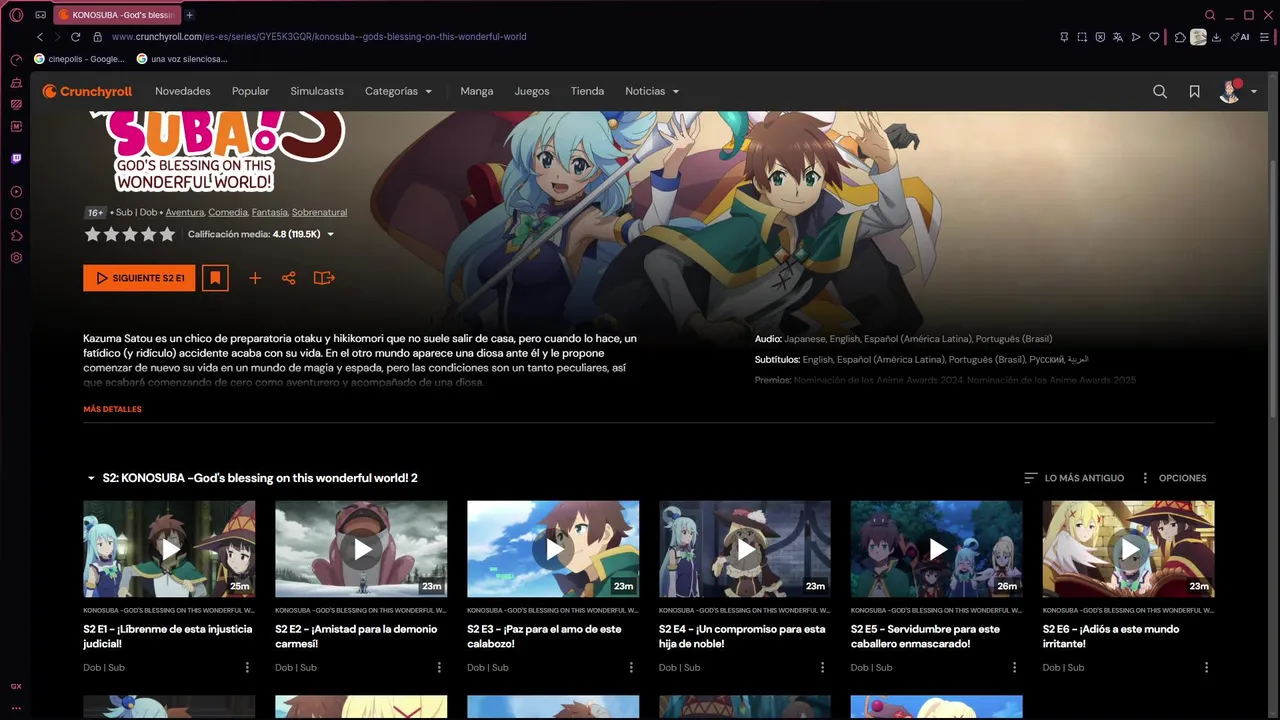Viewport: 1280px width, 720px height.
Task: Open Juegos in navigation
Action: (532, 91)
